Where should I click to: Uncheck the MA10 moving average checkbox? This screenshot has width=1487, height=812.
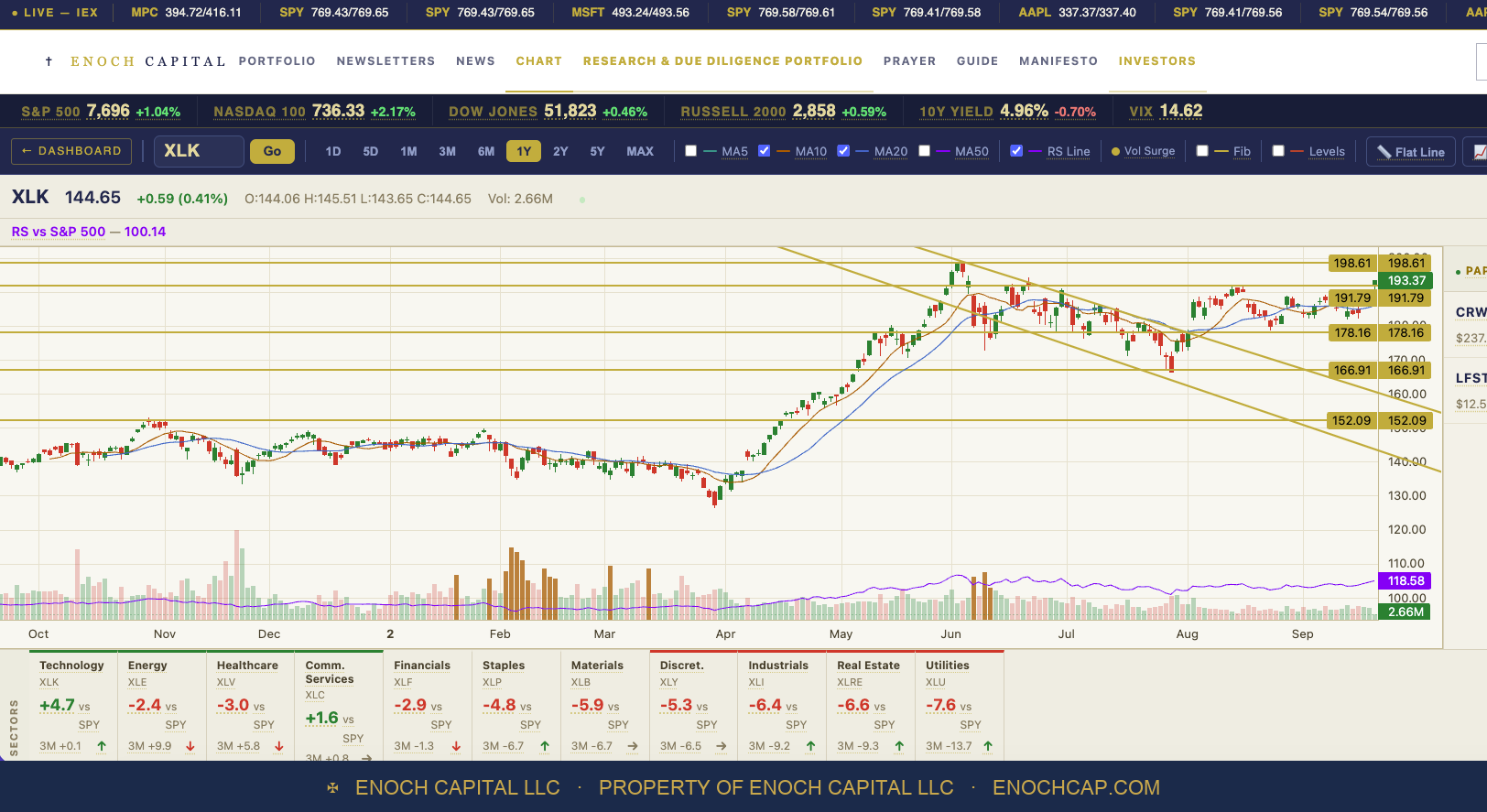[x=765, y=151]
